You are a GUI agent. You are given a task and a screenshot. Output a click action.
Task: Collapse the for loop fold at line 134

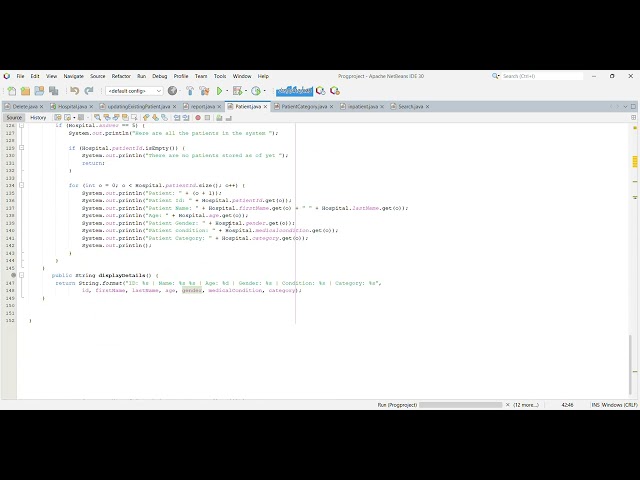point(22,185)
